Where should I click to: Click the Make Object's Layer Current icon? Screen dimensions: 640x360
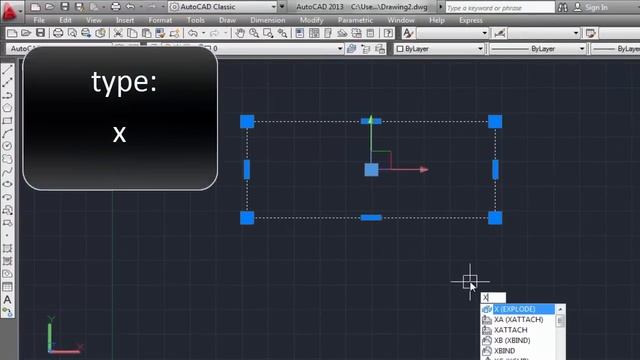(351, 49)
